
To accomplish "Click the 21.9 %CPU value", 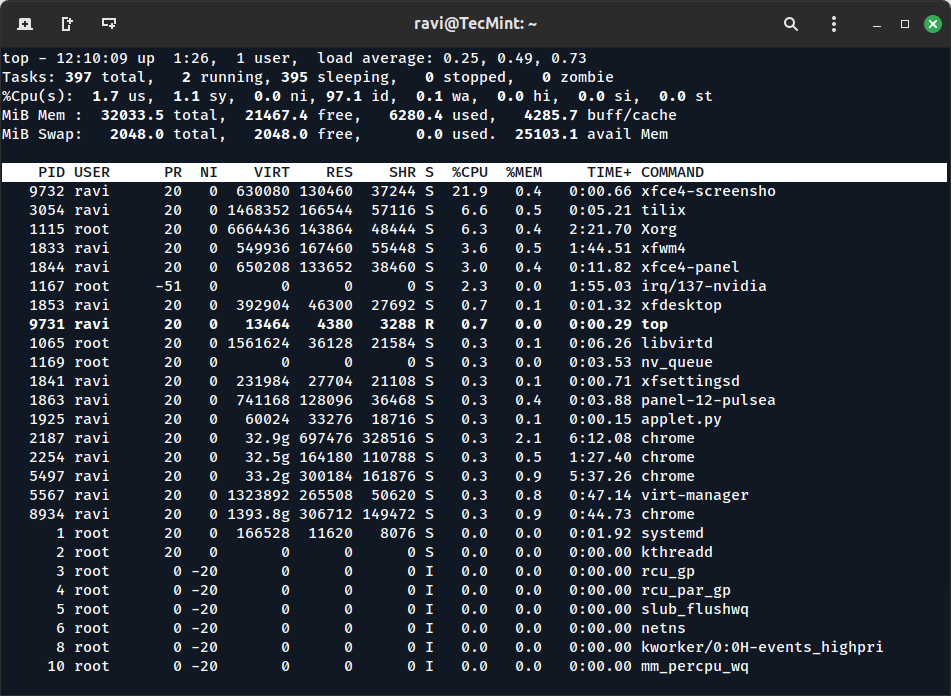I will tap(469, 191).
